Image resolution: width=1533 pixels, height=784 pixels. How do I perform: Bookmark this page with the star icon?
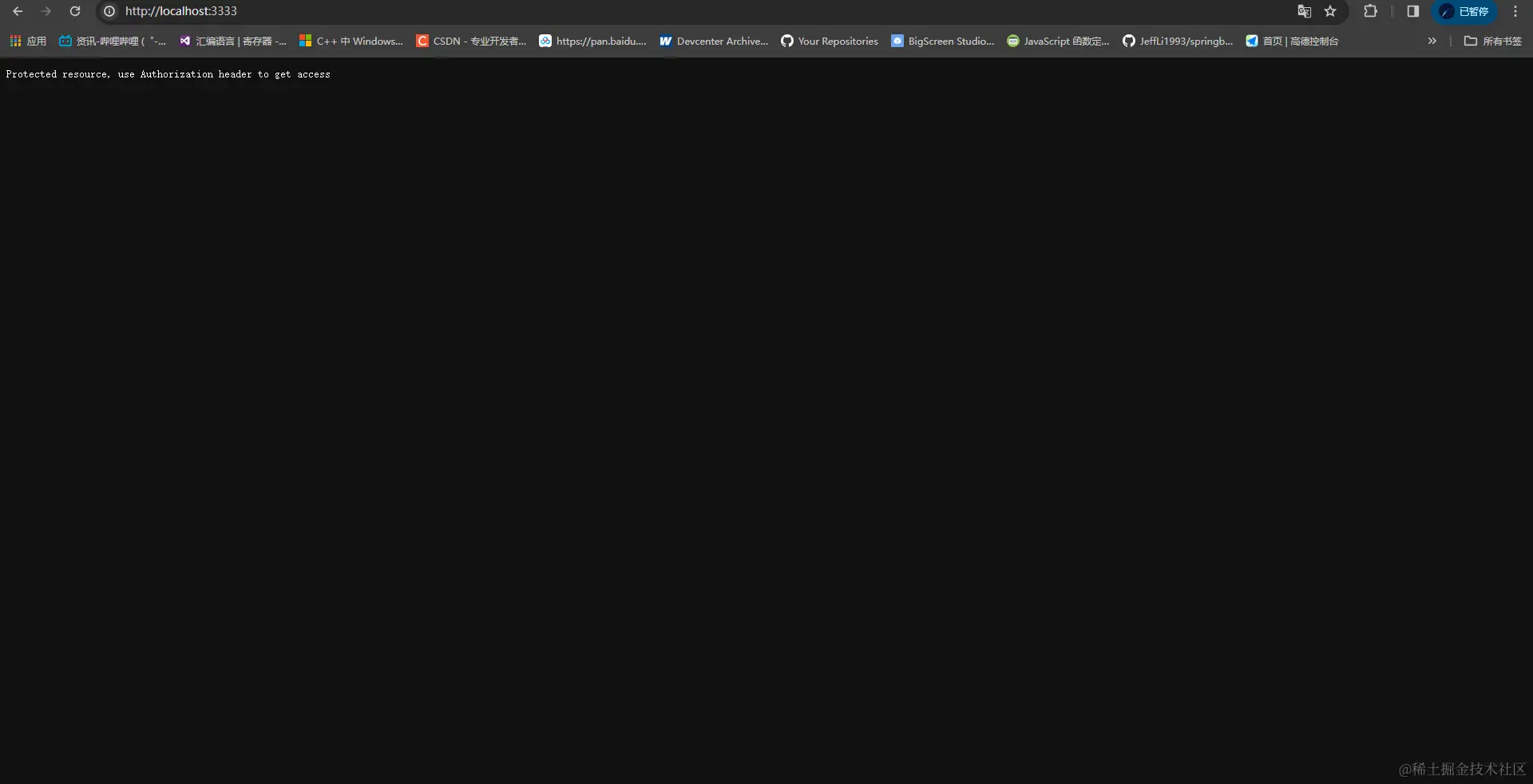pyautogui.click(x=1331, y=11)
